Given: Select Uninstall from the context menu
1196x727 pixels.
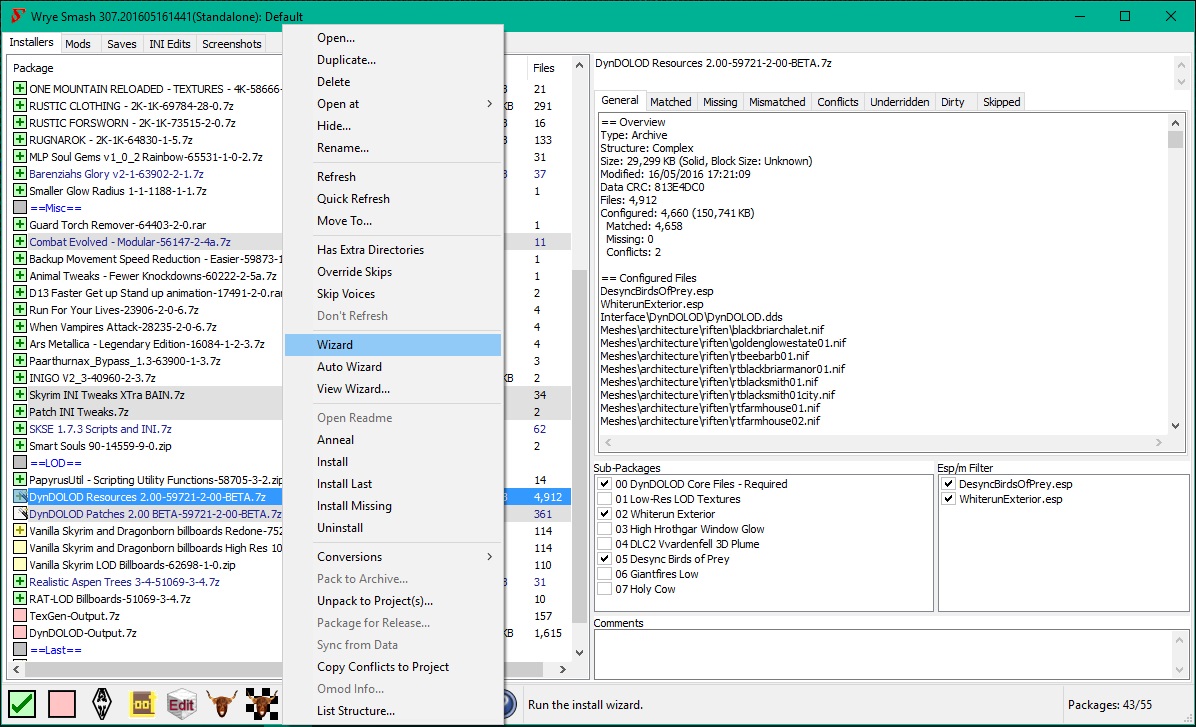Looking at the screenshot, I should pyautogui.click(x=393, y=528).
